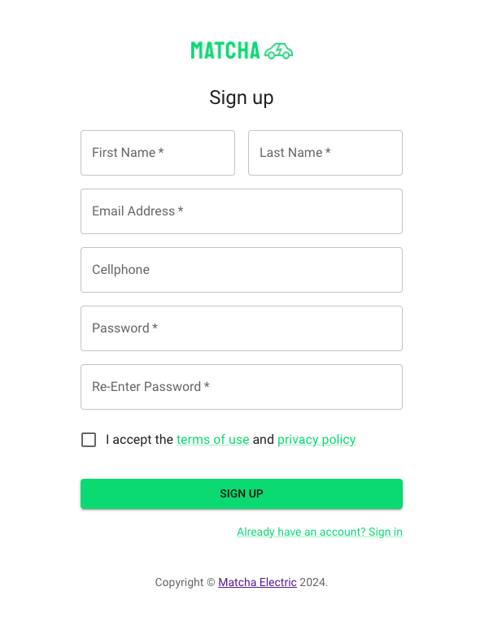Visit the Matcha Electric footer link
The height and width of the screenshot is (643, 502).
[x=257, y=582]
